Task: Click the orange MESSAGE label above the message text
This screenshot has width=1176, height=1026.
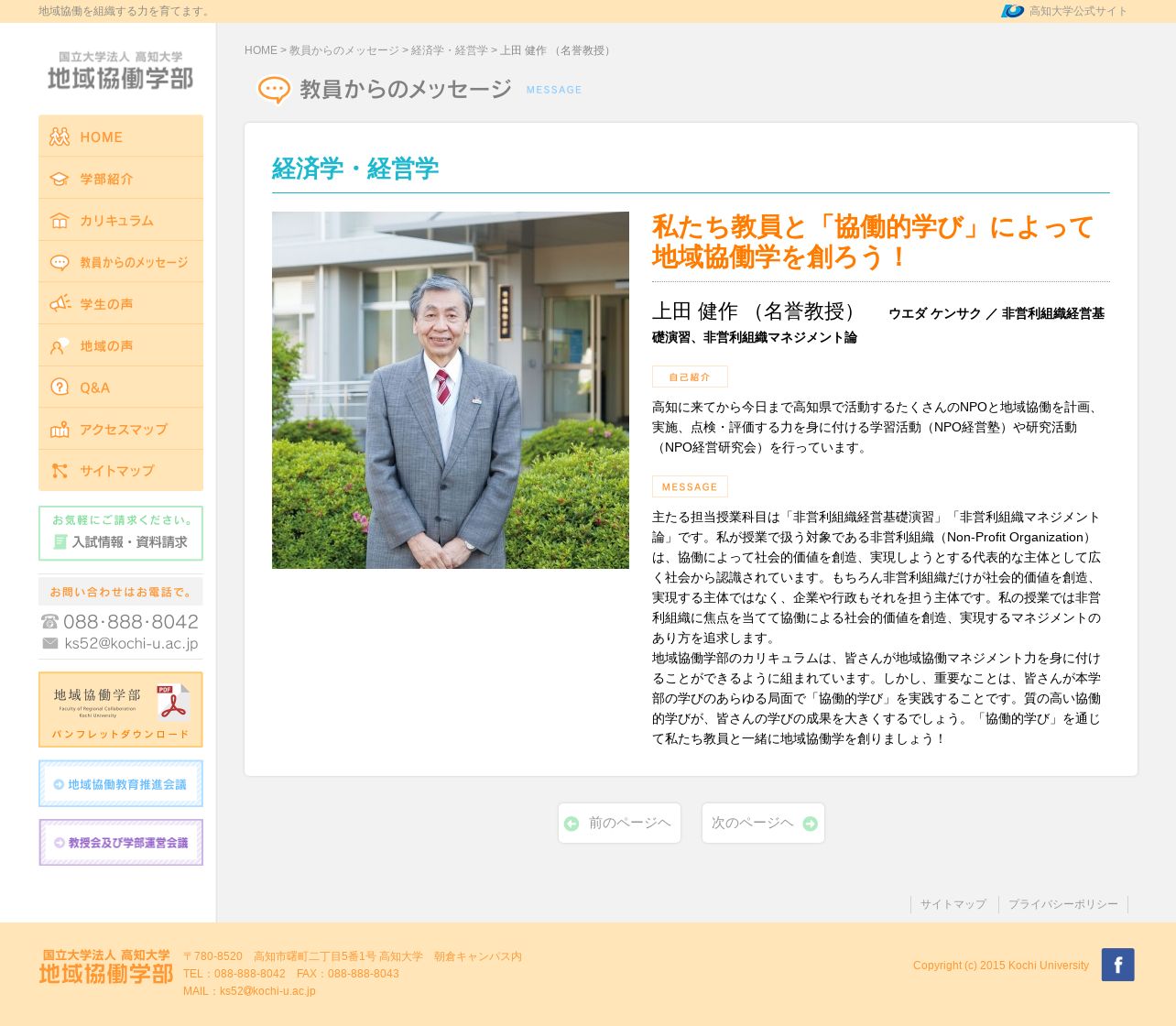Action: [690, 486]
